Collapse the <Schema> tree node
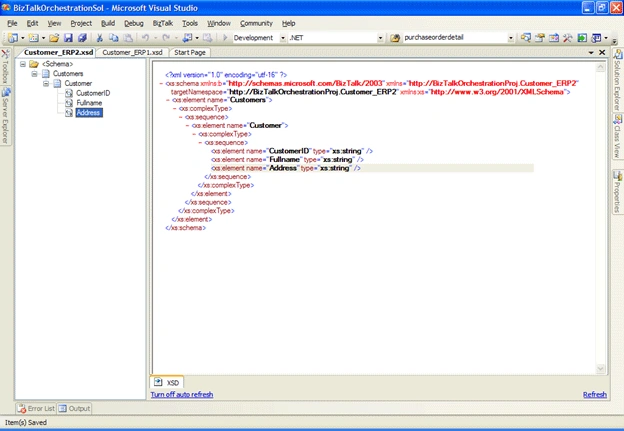Image resolution: width=624 pixels, height=431 pixels. pyautogui.click(x=23, y=64)
